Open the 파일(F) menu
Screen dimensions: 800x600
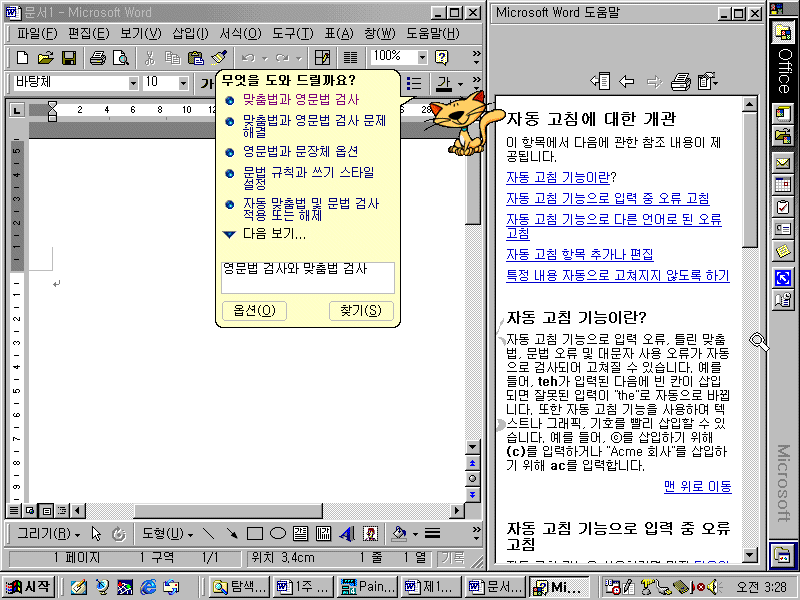point(37,34)
